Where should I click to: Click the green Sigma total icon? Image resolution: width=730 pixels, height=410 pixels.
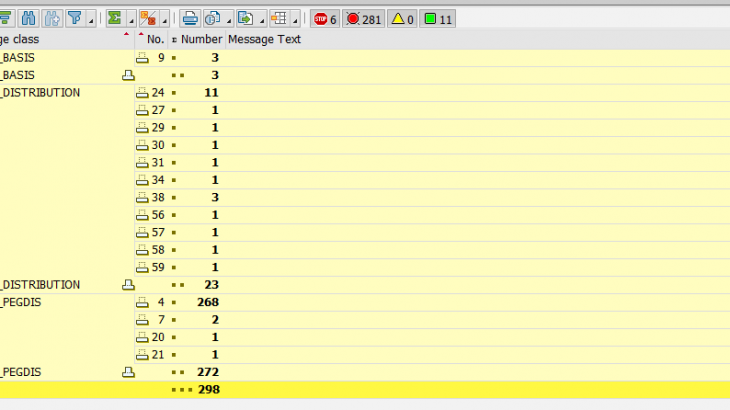point(115,19)
